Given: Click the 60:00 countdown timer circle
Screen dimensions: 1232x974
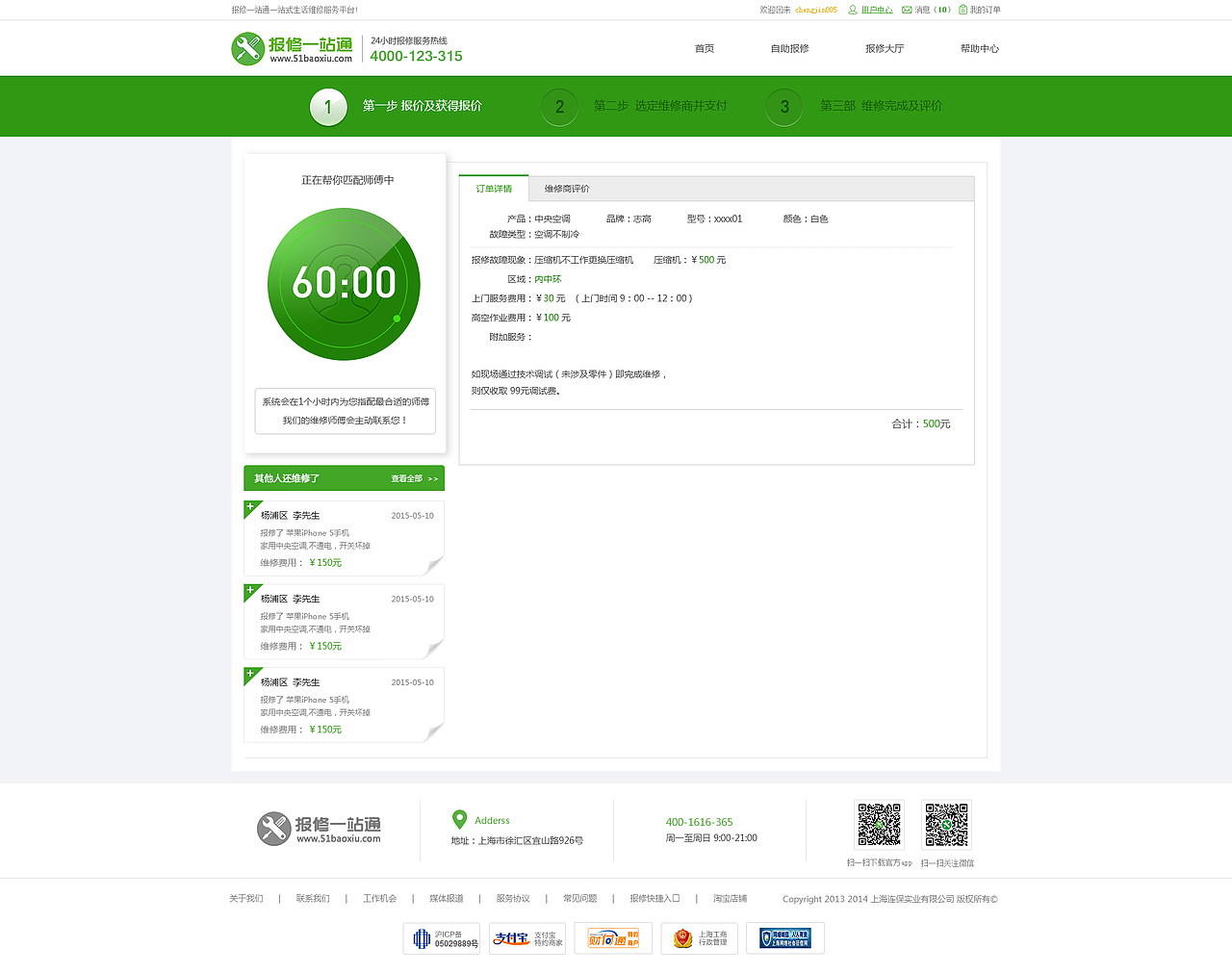Looking at the screenshot, I should (x=344, y=284).
